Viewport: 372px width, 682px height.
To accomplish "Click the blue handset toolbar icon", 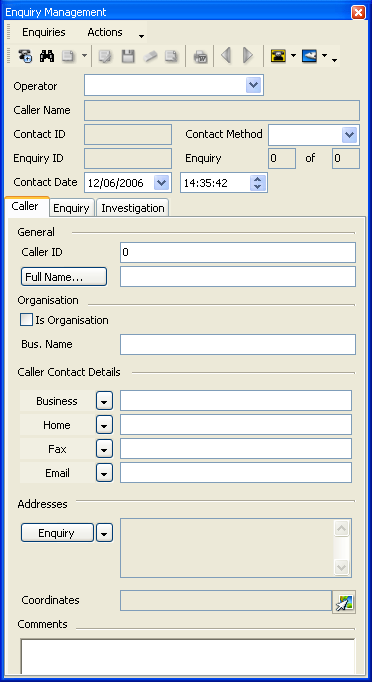I will [309, 56].
